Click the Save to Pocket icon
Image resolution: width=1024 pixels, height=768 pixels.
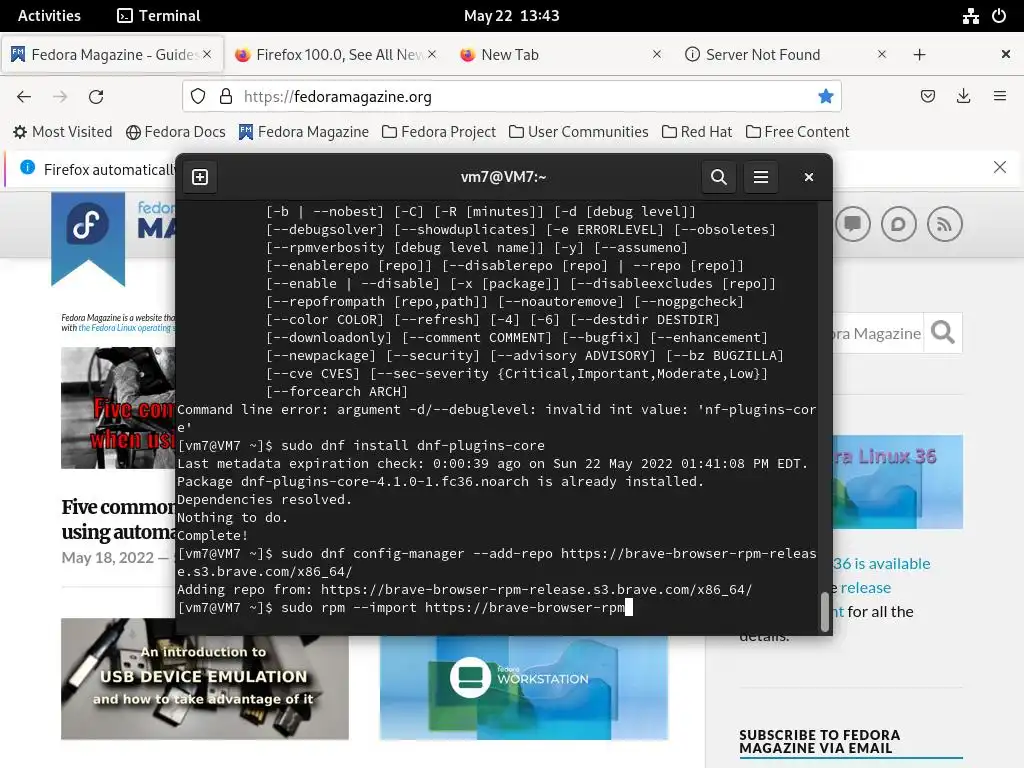pyautogui.click(x=927, y=97)
